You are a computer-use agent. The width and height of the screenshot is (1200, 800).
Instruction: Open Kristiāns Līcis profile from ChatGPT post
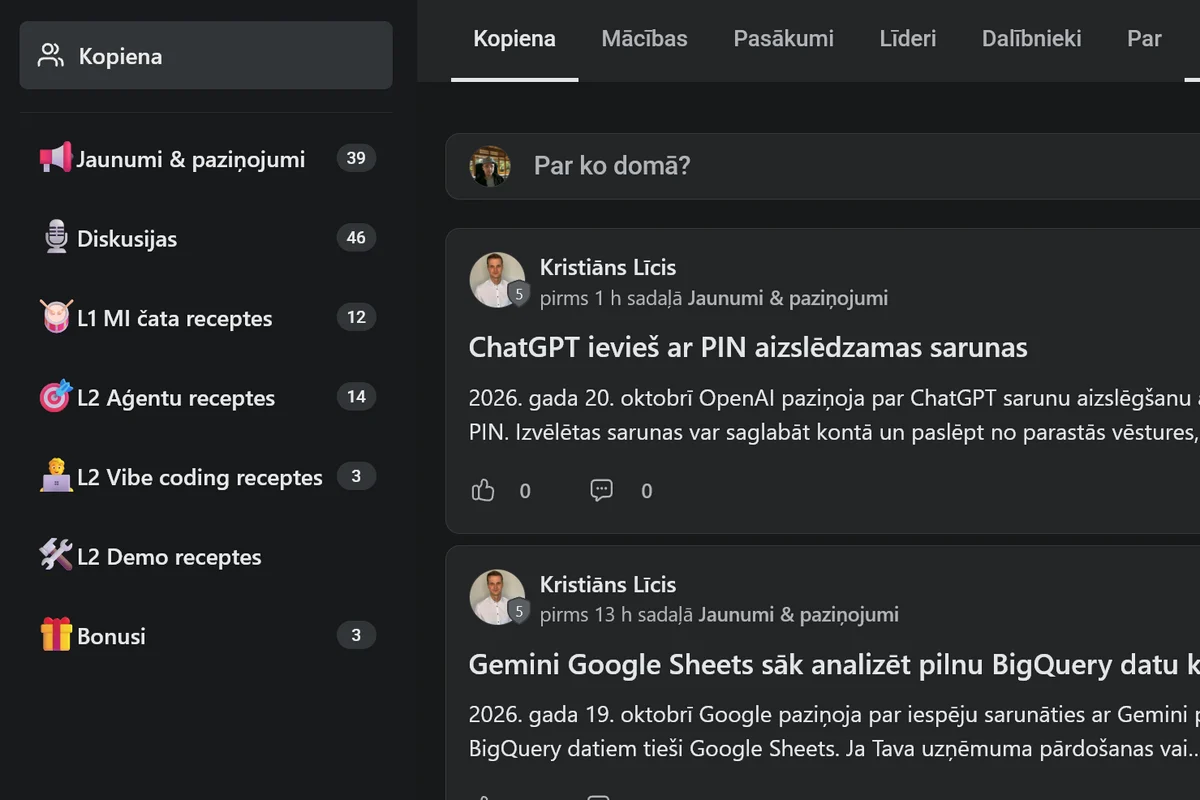pos(608,267)
